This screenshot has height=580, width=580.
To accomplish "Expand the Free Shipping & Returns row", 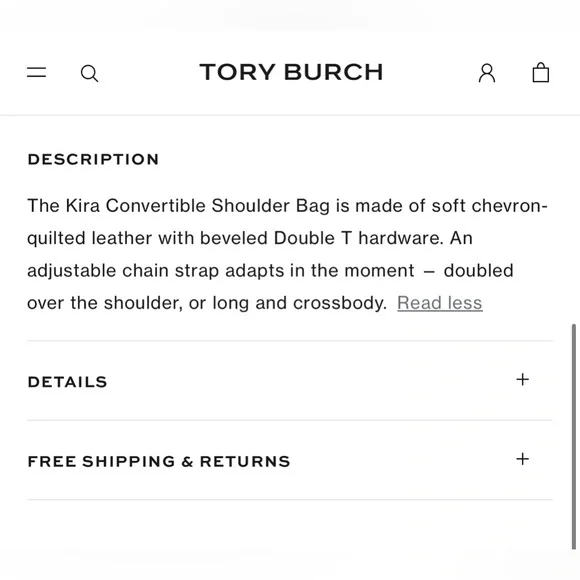I will click(x=290, y=460).
